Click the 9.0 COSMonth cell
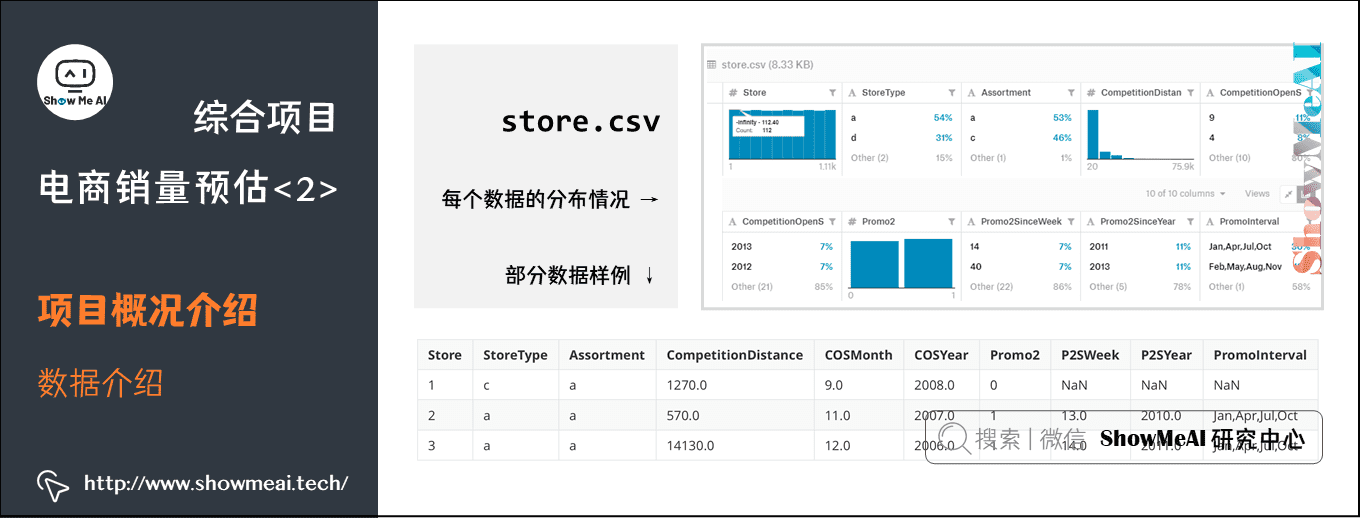 point(859,385)
